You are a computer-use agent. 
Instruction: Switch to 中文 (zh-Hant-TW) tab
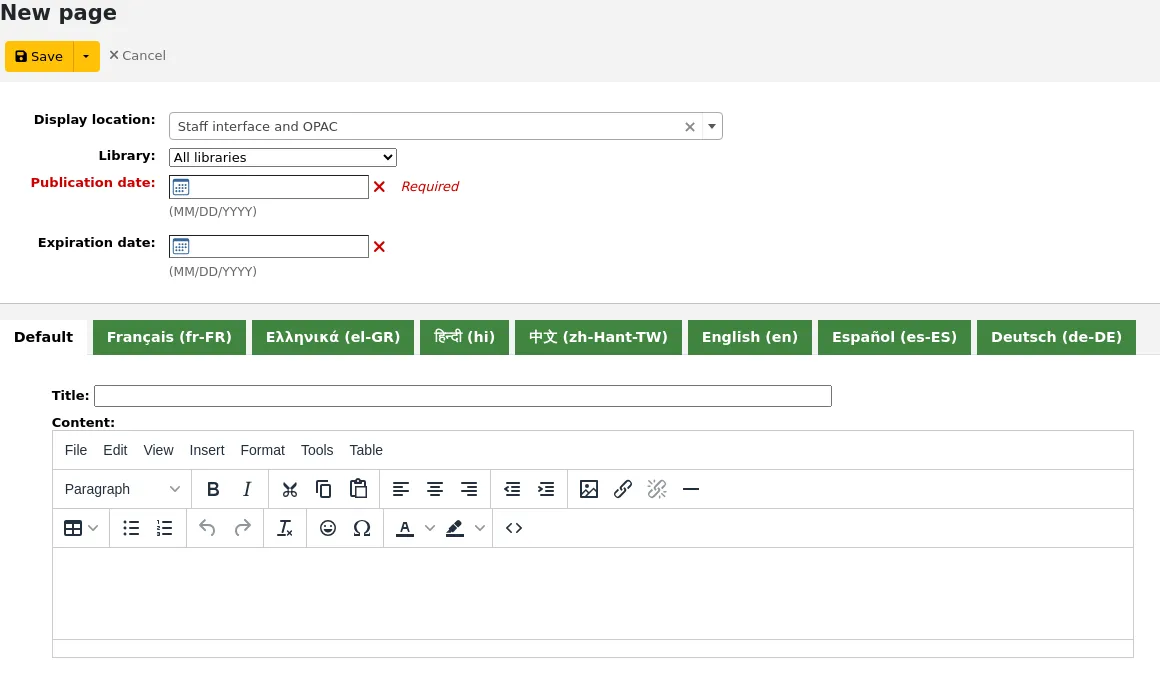point(598,337)
